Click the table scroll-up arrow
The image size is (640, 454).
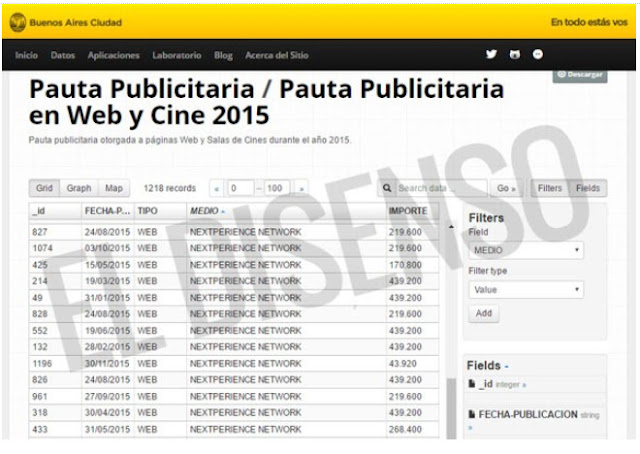tap(451, 227)
